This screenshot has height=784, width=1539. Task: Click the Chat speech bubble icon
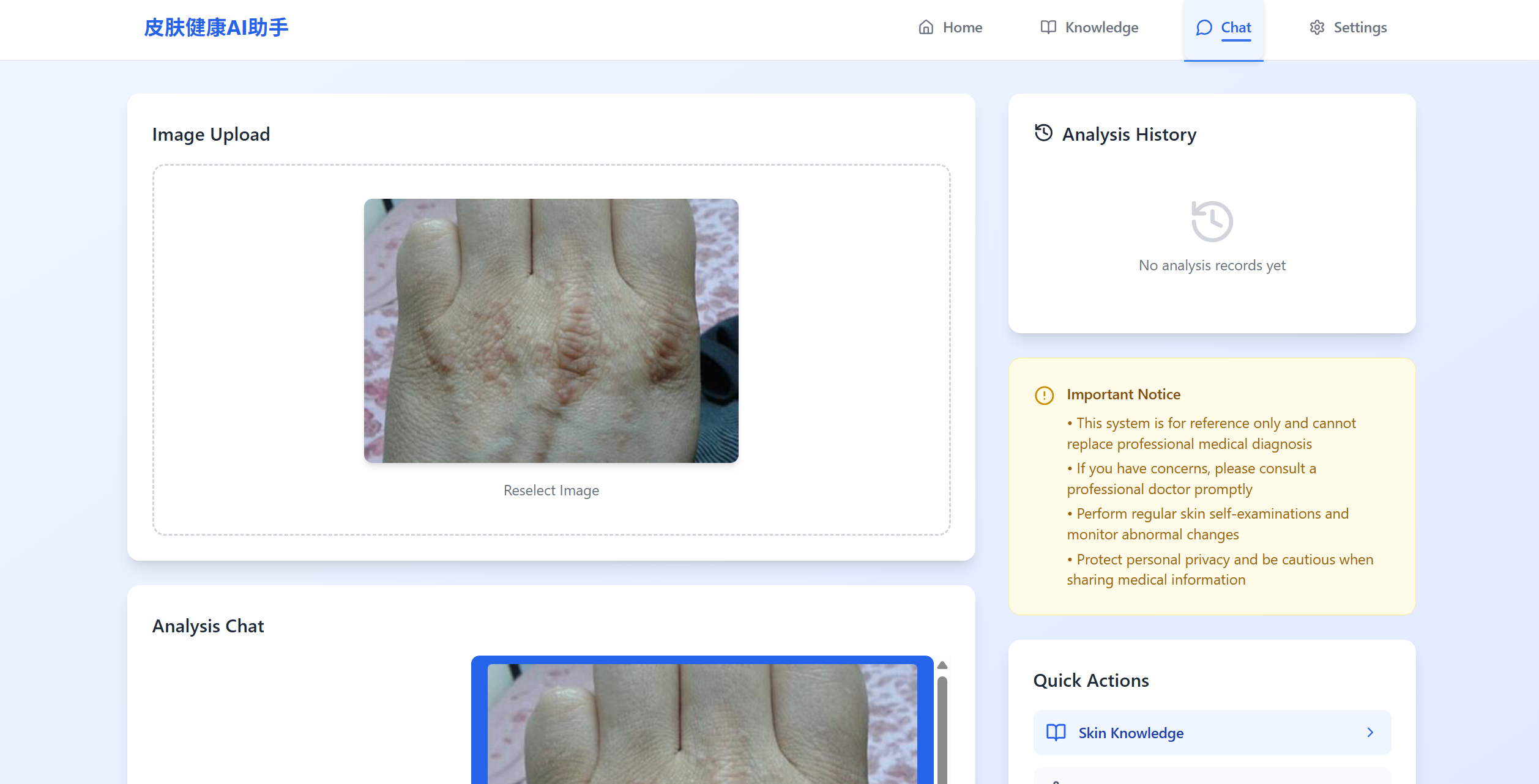[1204, 28]
